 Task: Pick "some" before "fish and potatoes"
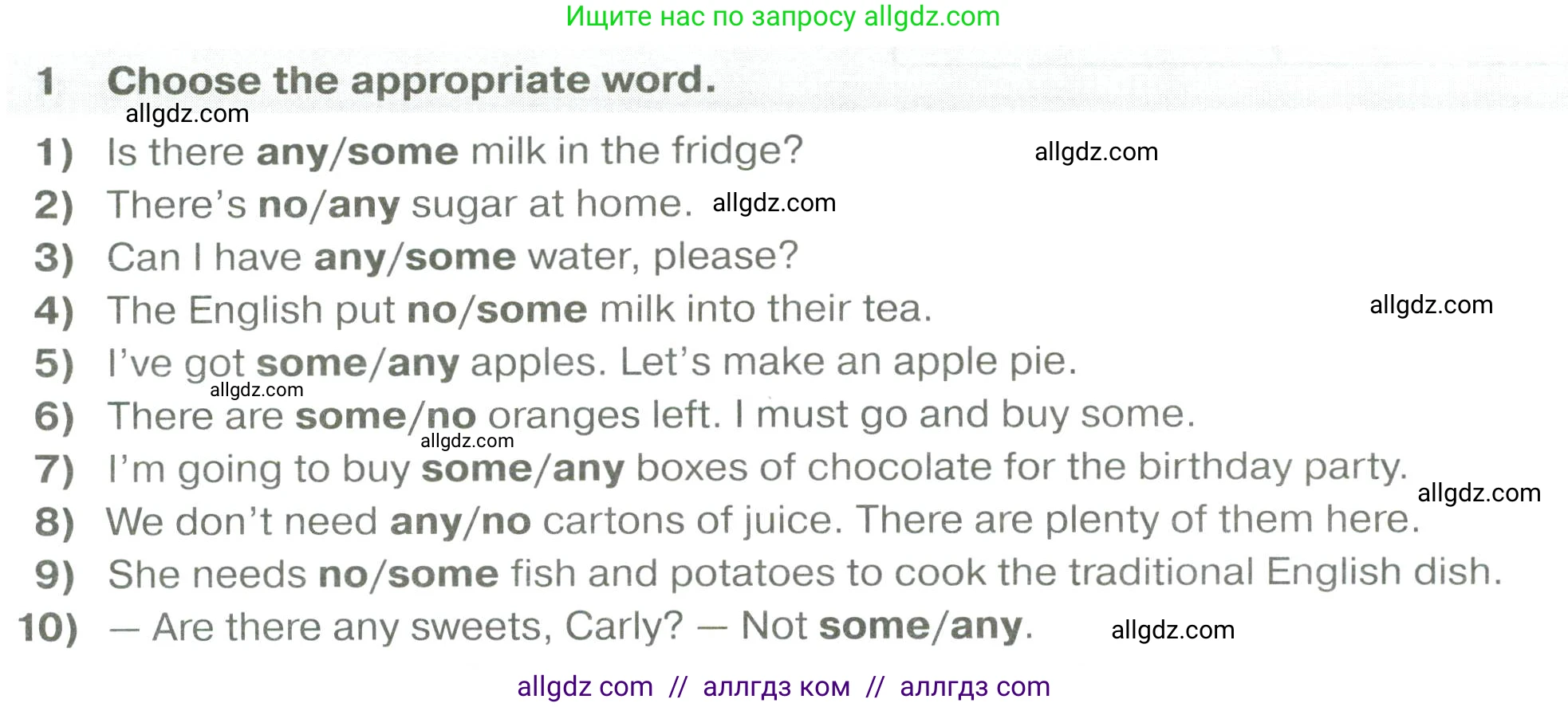(443, 575)
